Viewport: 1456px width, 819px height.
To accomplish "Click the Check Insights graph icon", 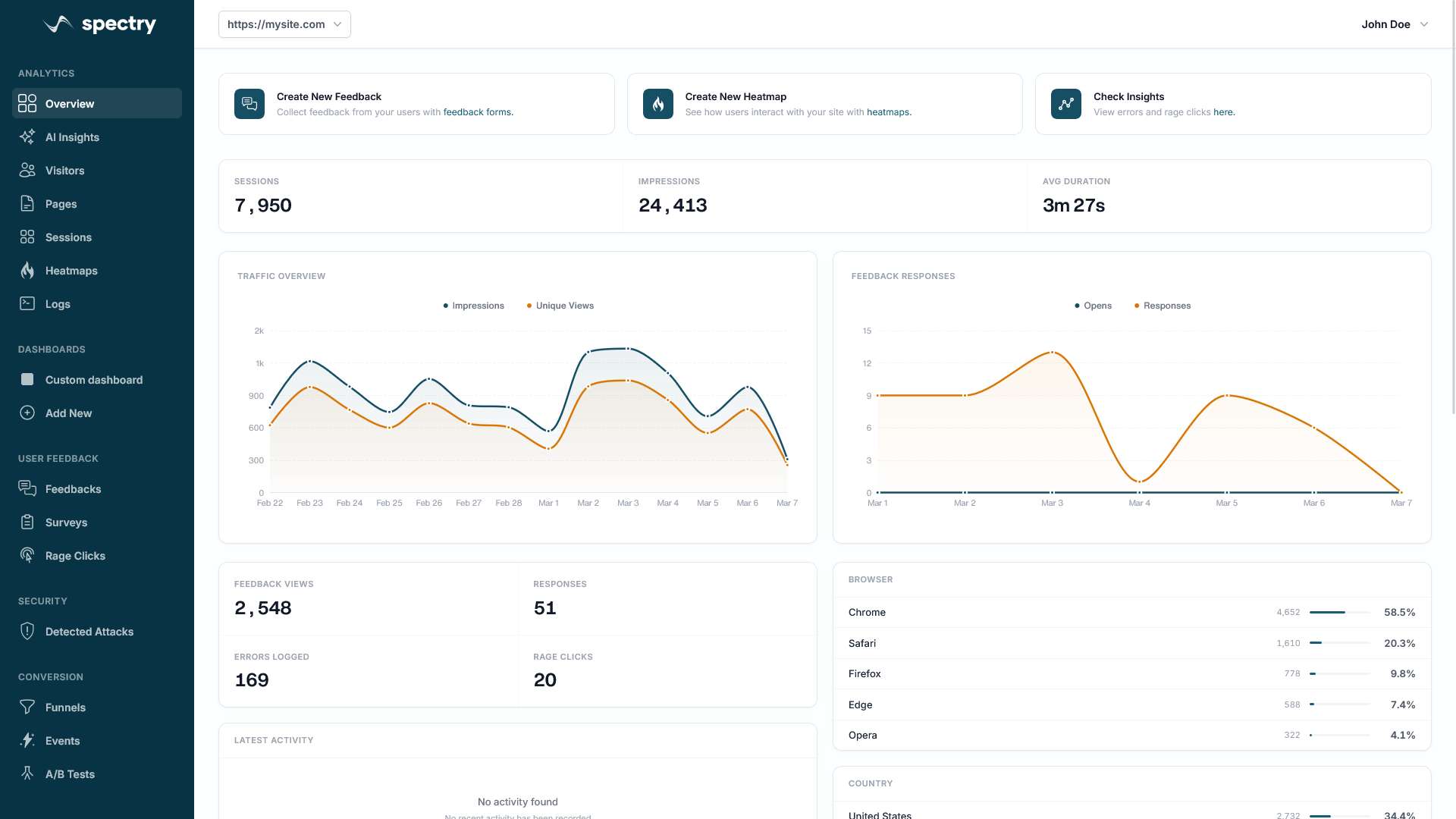I will tap(1065, 104).
